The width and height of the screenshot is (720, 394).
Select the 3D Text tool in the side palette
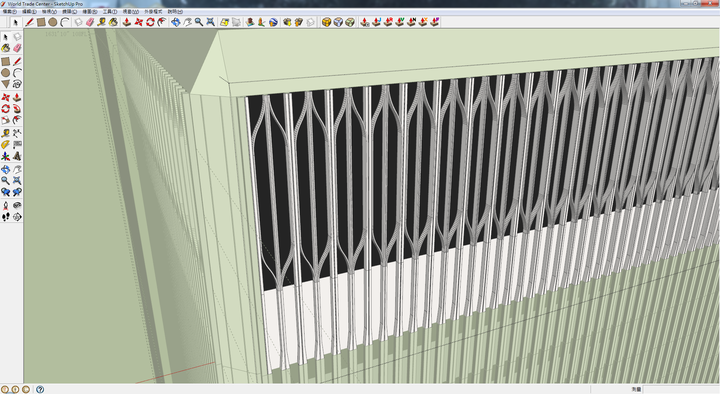pos(17,156)
